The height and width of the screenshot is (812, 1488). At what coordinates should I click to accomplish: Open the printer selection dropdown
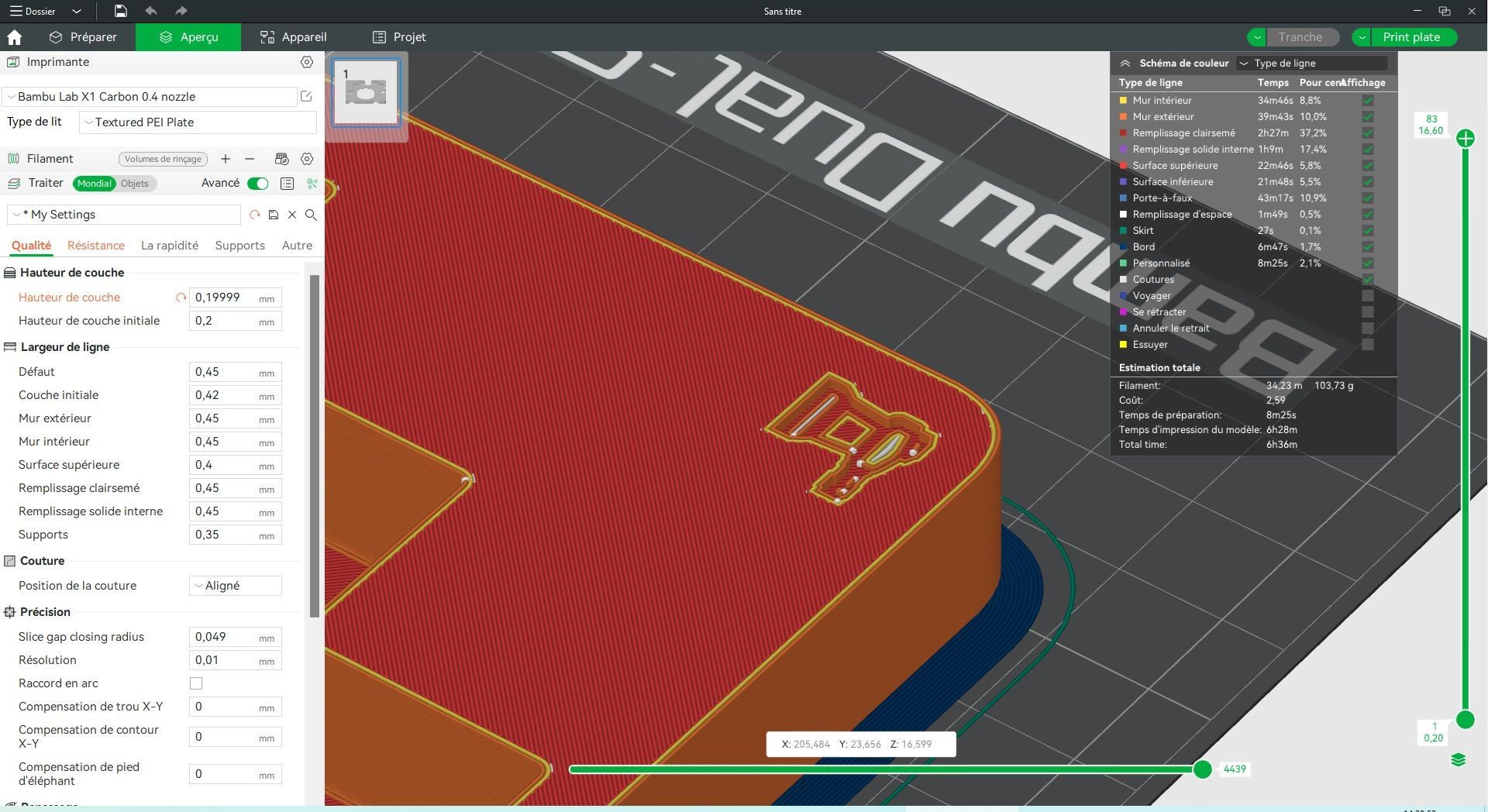[150, 97]
